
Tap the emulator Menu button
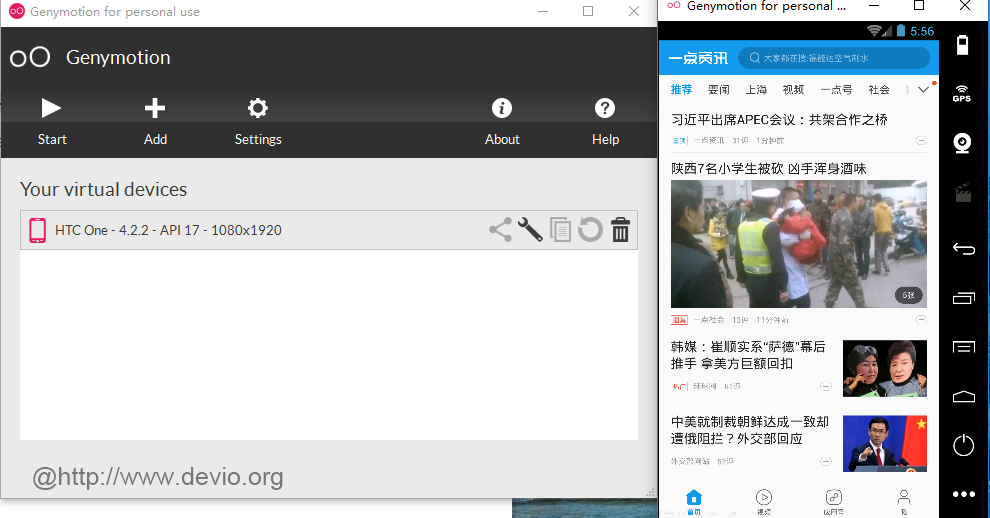pyautogui.click(x=963, y=347)
